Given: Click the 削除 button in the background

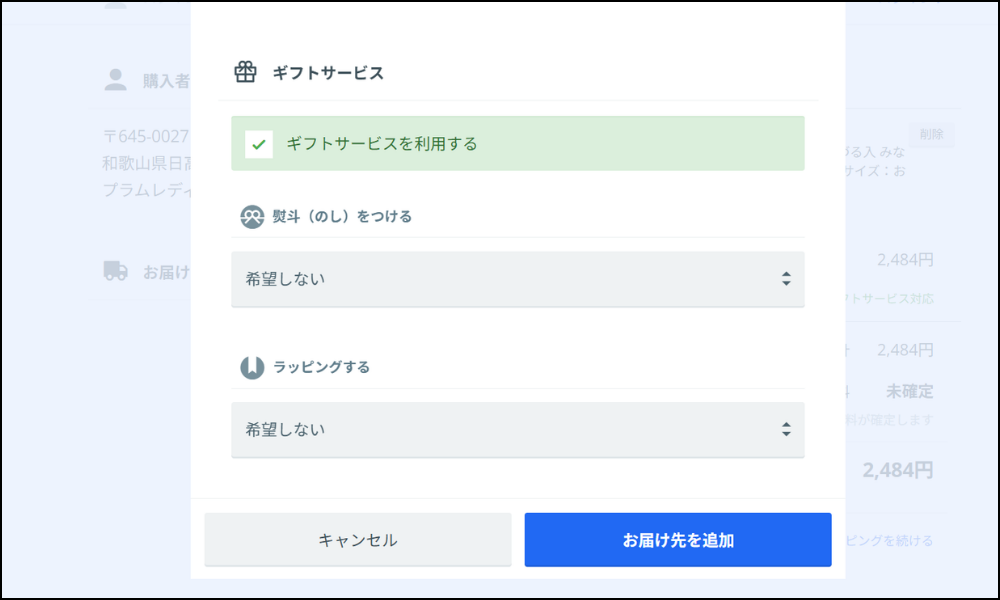Looking at the screenshot, I should click(931, 134).
